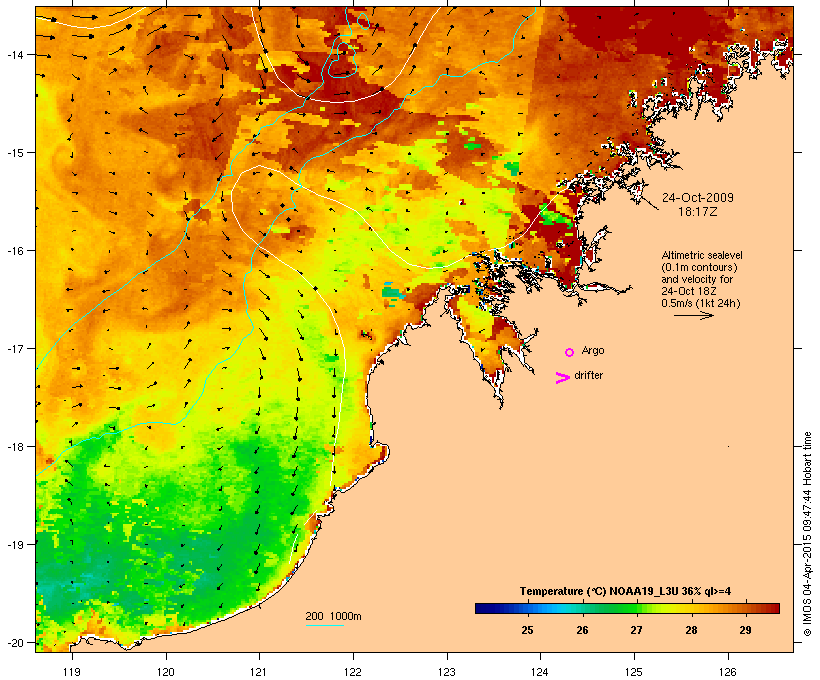Screen dimensions: 820x680
Task: Click the longitude axis label '120'
Action: [x=166, y=672]
